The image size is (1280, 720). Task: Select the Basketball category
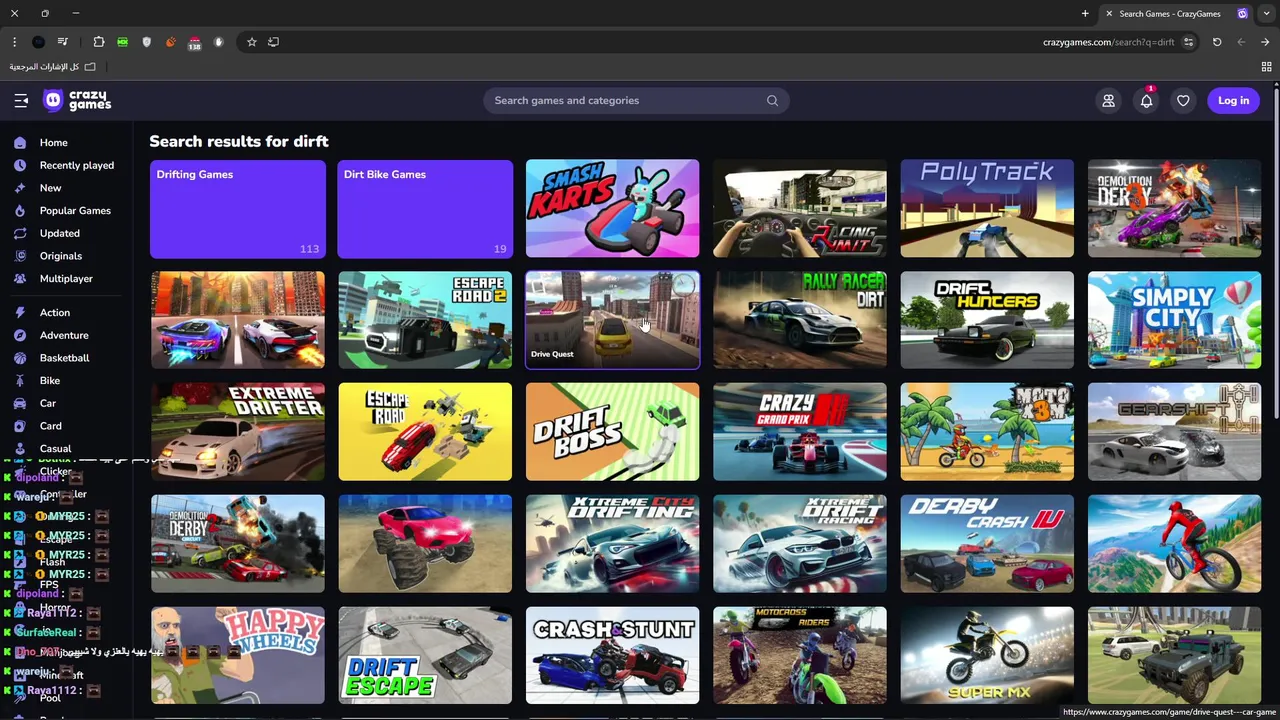[x=65, y=358]
